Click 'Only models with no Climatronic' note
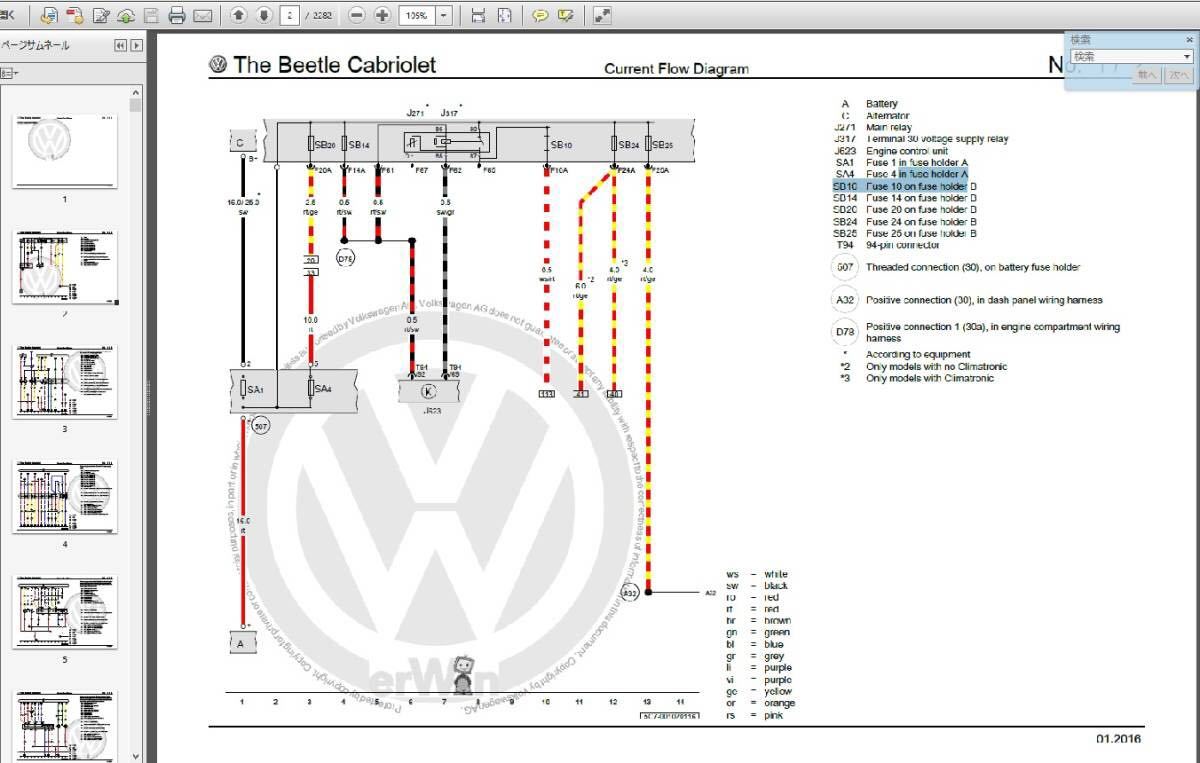The width and height of the screenshot is (1200, 763). pyautogui.click(x=937, y=366)
